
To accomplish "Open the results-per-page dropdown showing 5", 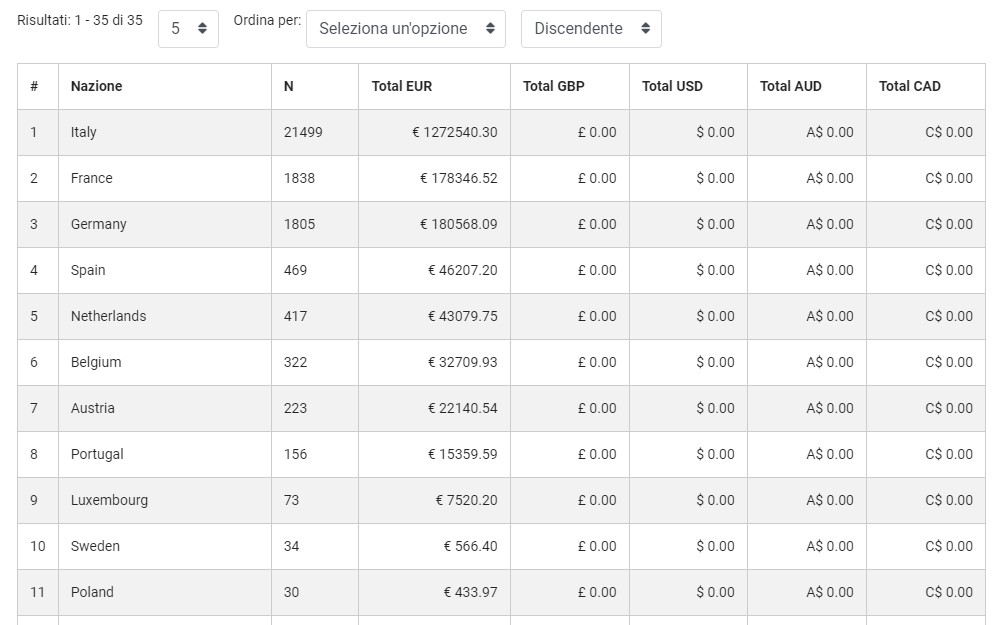I will pos(188,29).
